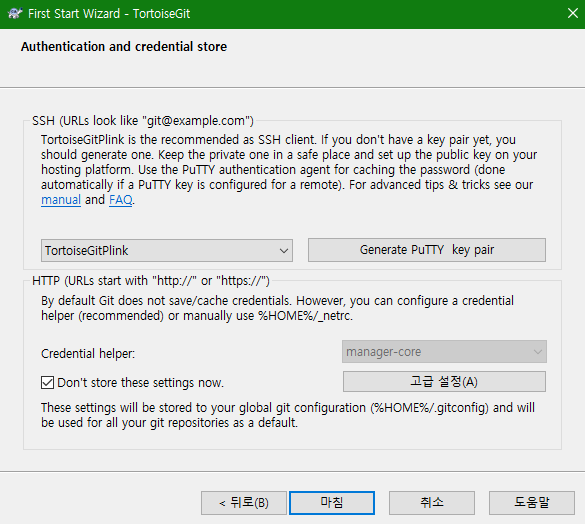
Task: Cancel the wizard with 취소 button
Action: pyautogui.click(x=432, y=503)
